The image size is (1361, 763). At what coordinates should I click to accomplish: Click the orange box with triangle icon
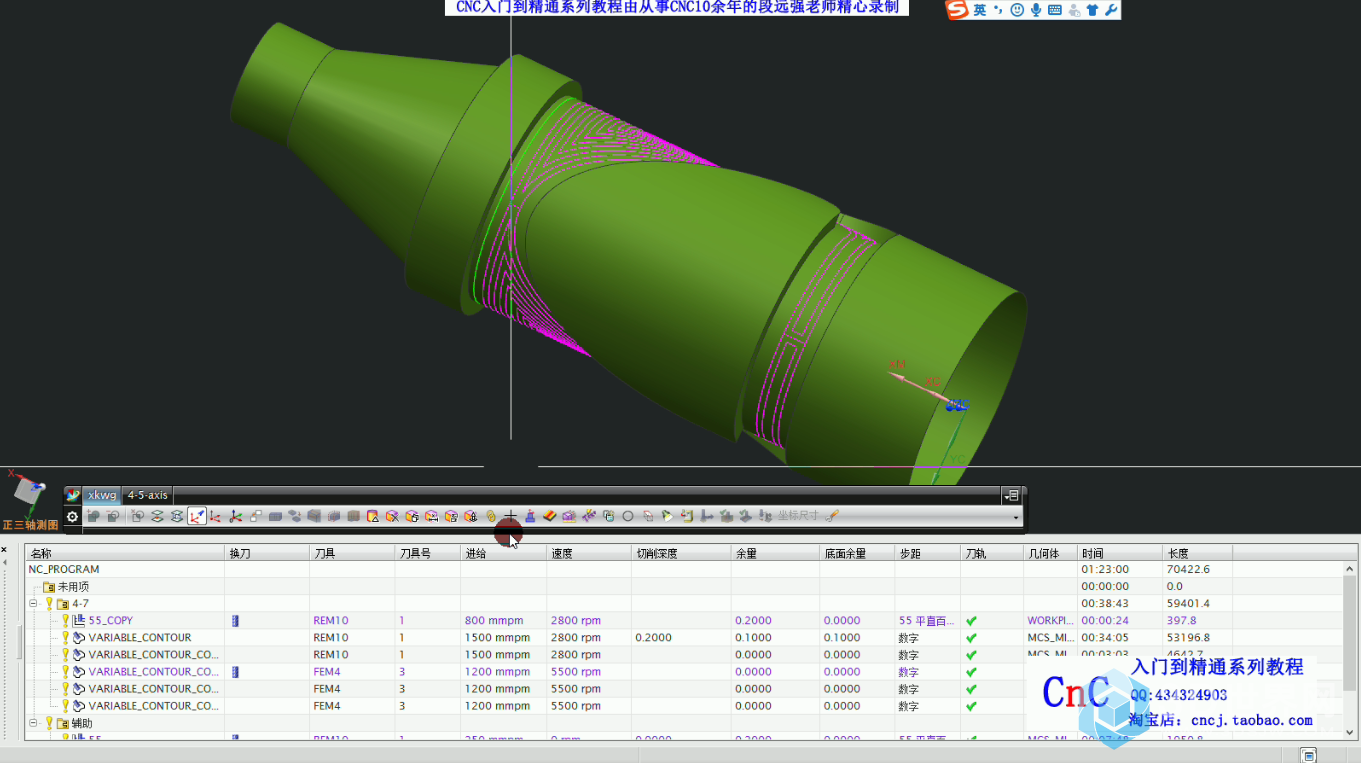[x=372, y=516]
